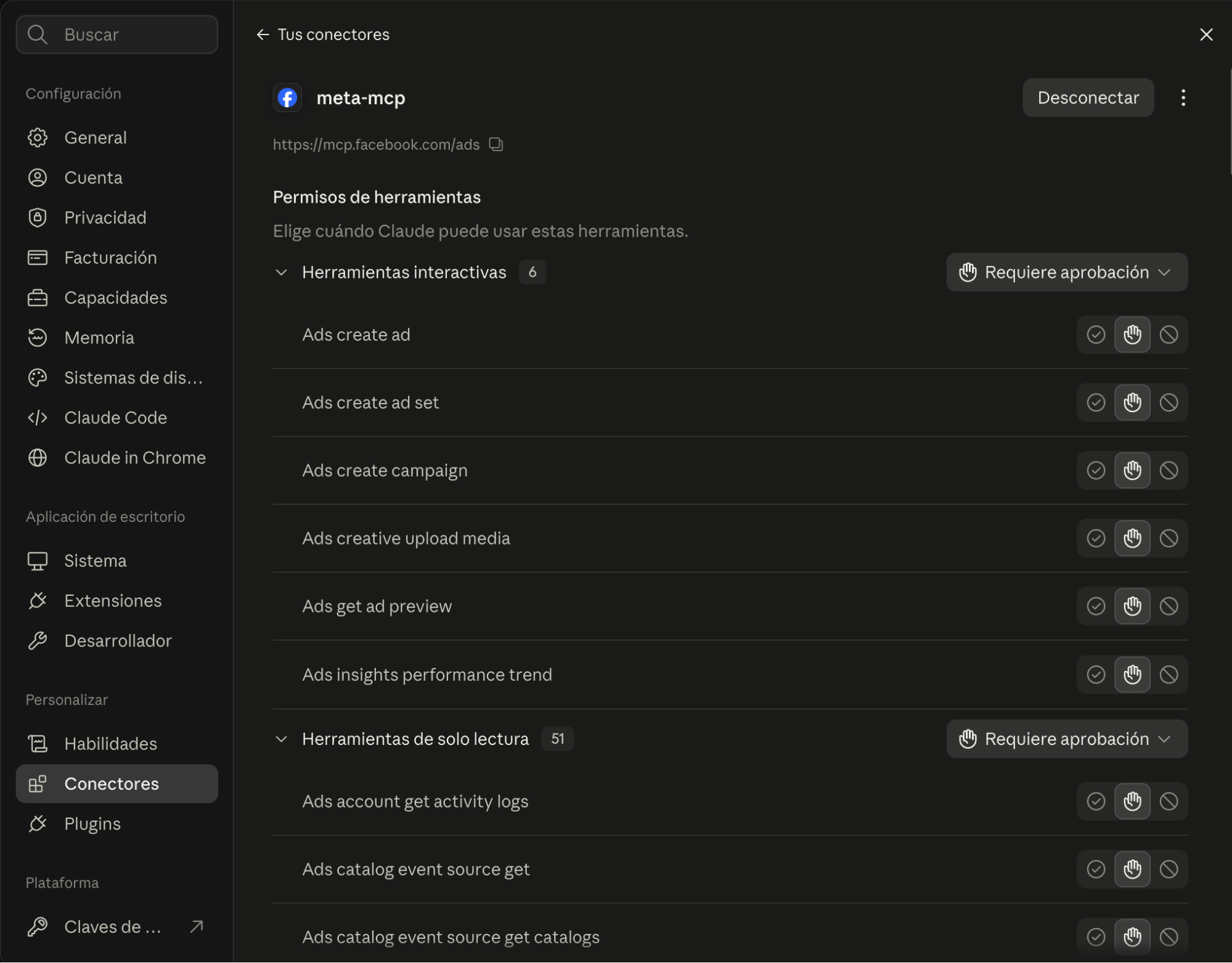Block Ads create ad set
The height and width of the screenshot is (963, 1232).
[1169, 402]
